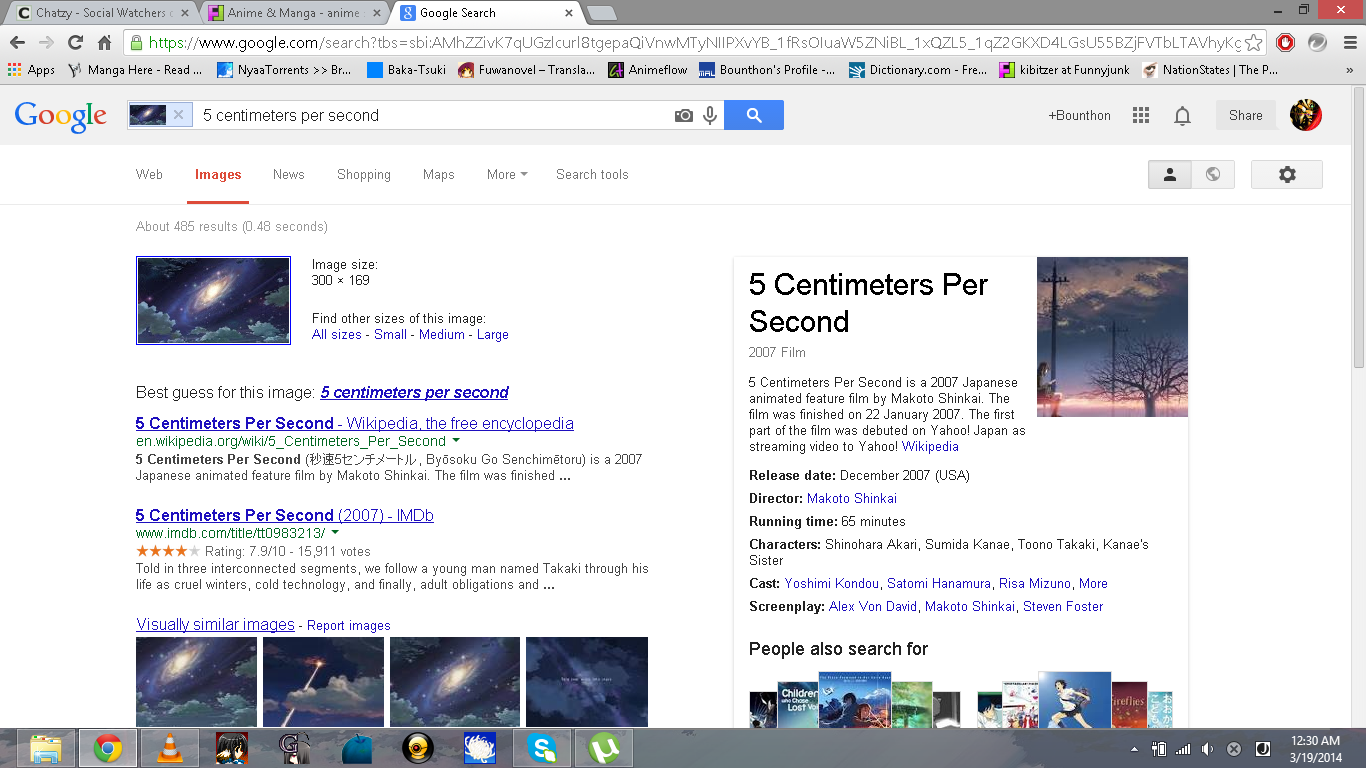Expand the IMDb result URL arrow
The image size is (1366, 768).
[x=335, y=533]
